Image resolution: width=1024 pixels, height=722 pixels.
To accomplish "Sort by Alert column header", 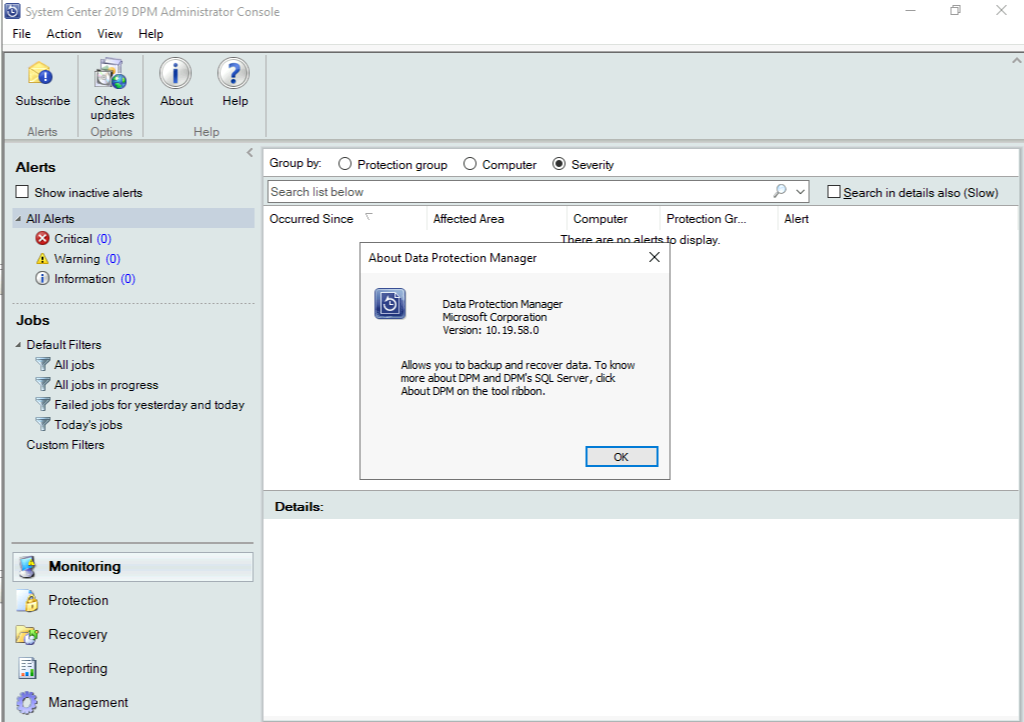I will [x=796, y=219].
